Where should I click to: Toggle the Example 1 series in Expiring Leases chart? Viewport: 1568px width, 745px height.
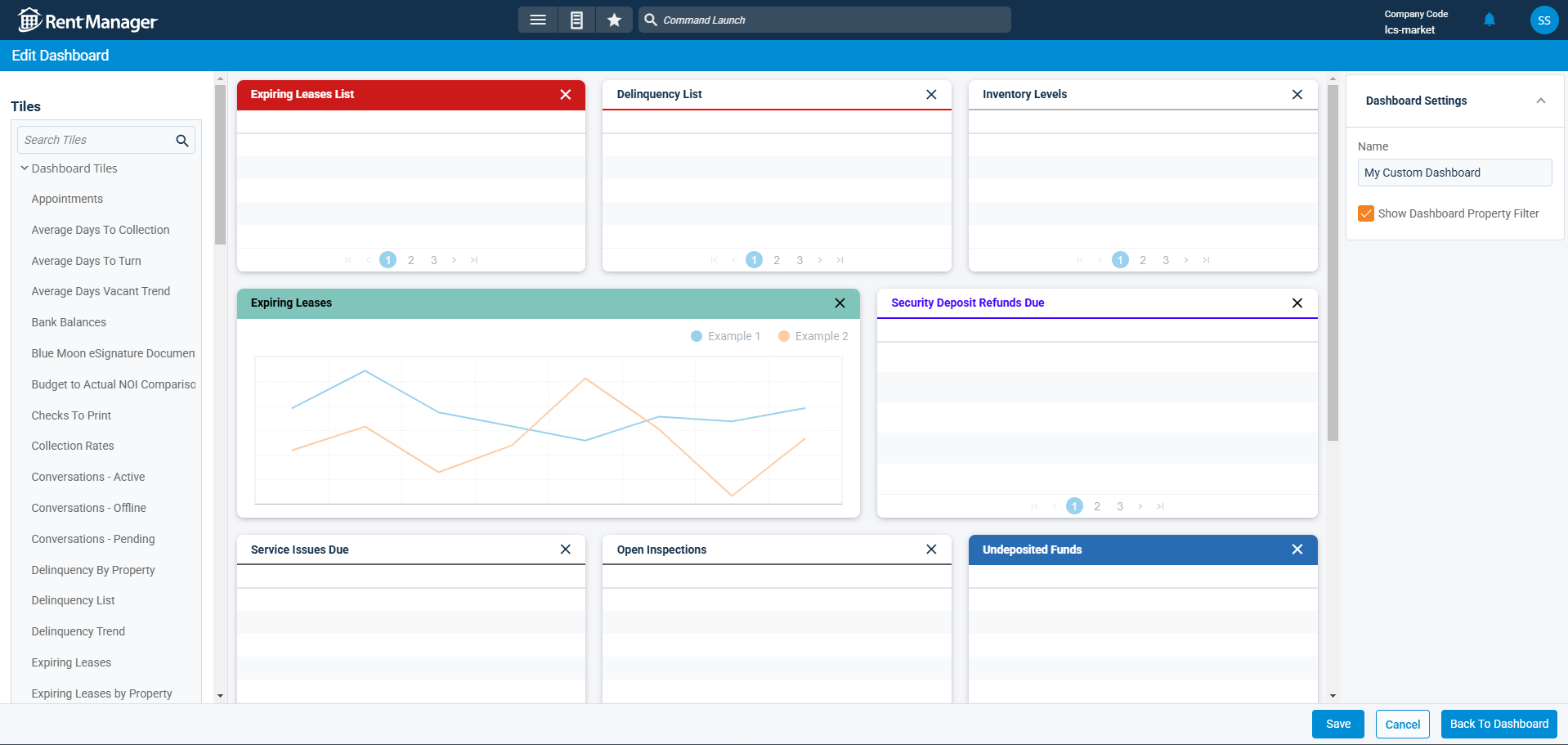725,335
